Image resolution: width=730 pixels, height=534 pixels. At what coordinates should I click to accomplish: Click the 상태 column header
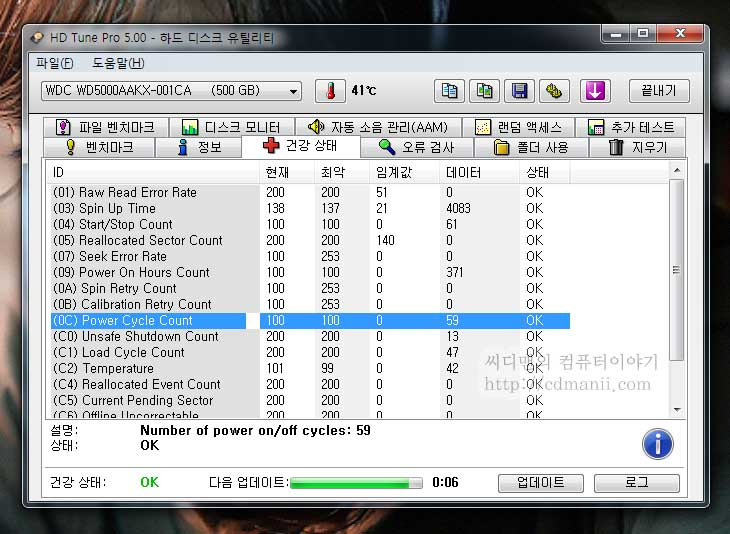[545, 172]
